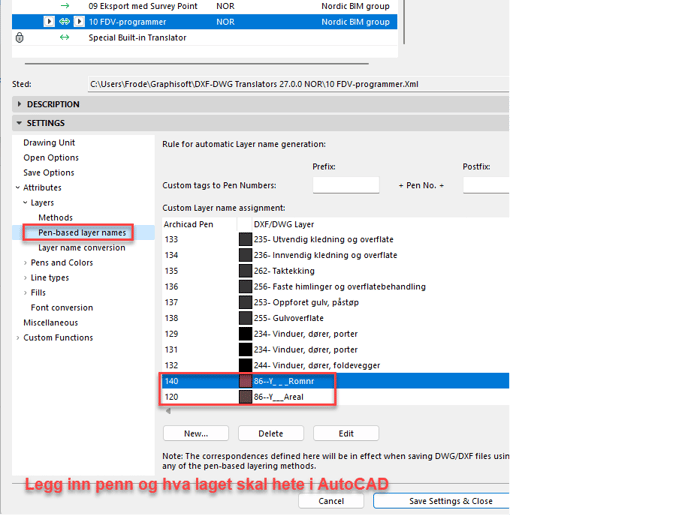Viewport: 688px width, 516px height.
Task: Select Pen-based layer names item
Action: pos(82,233)
